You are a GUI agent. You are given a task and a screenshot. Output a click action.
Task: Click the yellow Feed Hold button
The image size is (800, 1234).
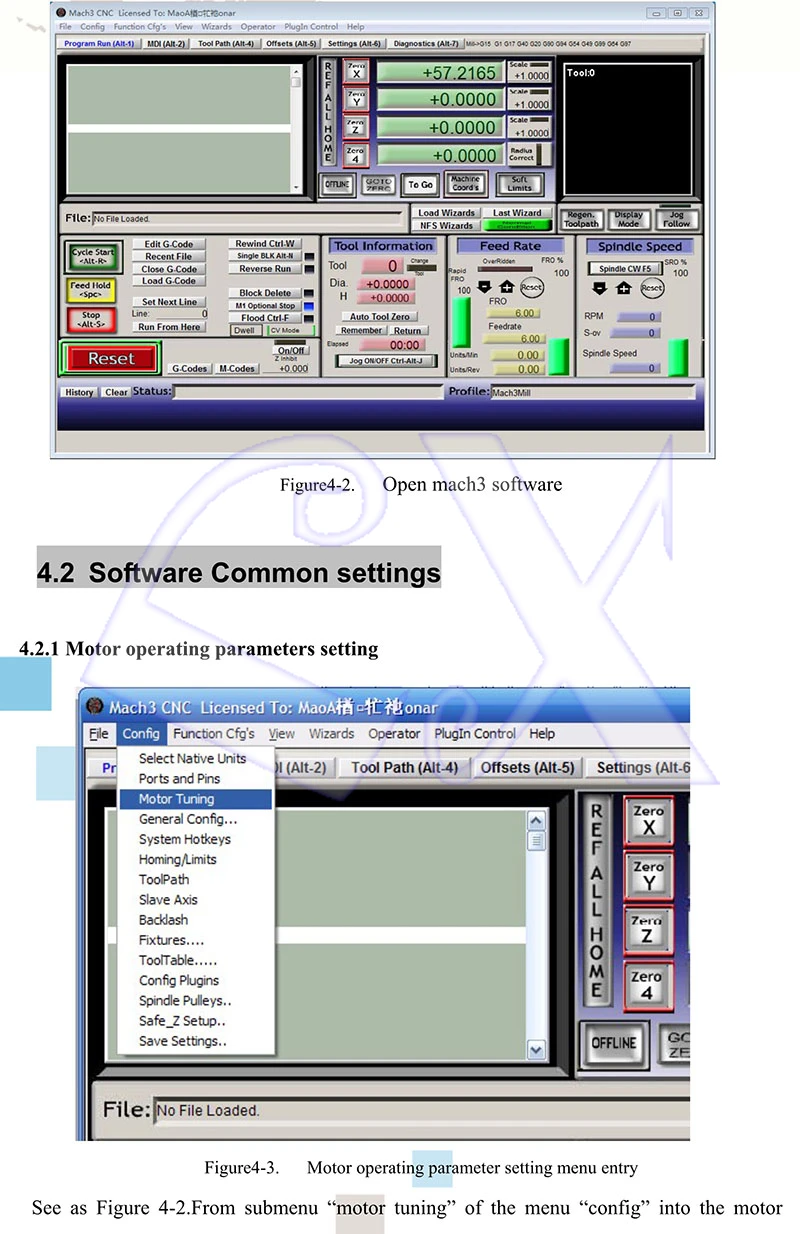(91, 290)
